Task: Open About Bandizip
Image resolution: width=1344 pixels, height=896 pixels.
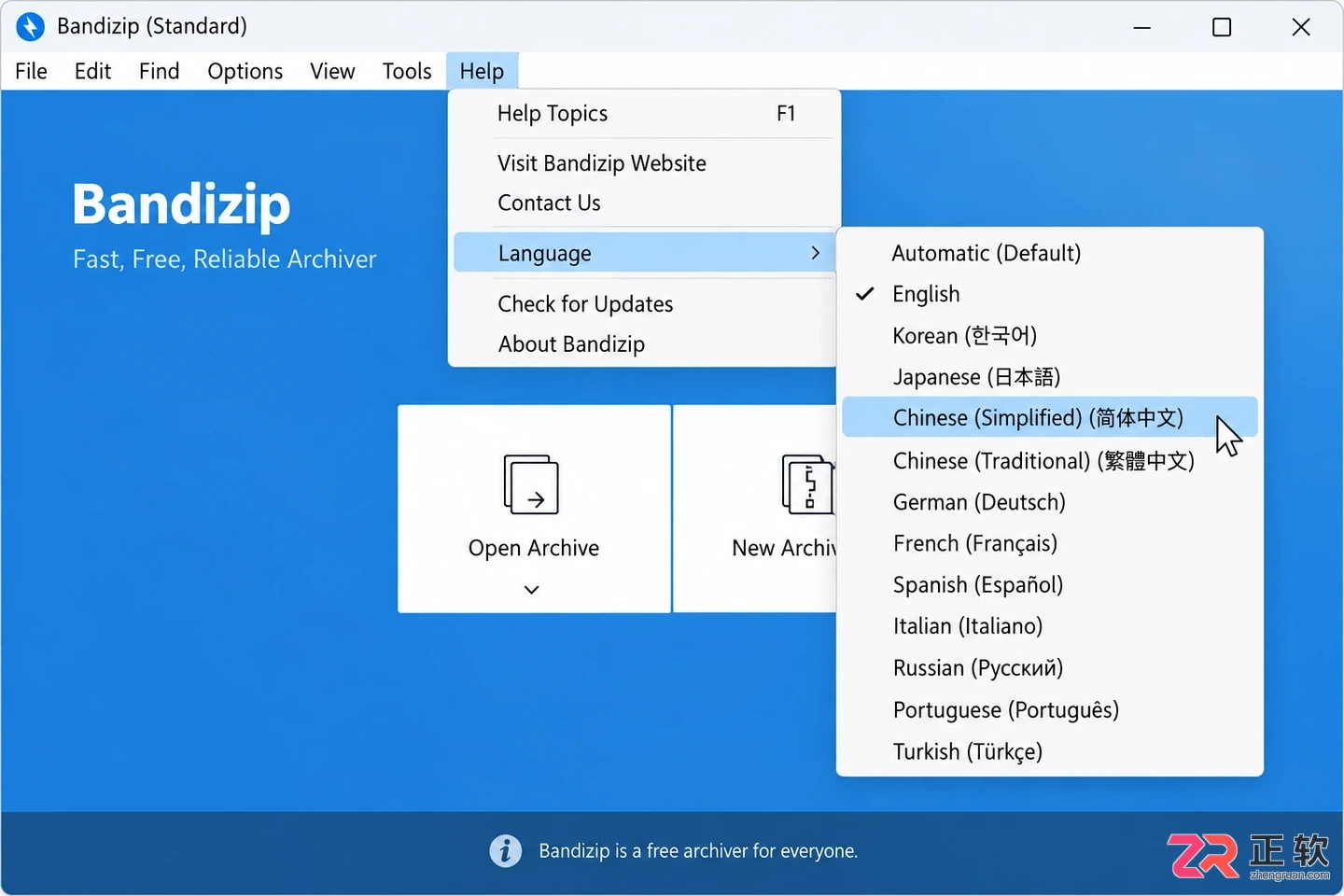Action: coord(644,344)
